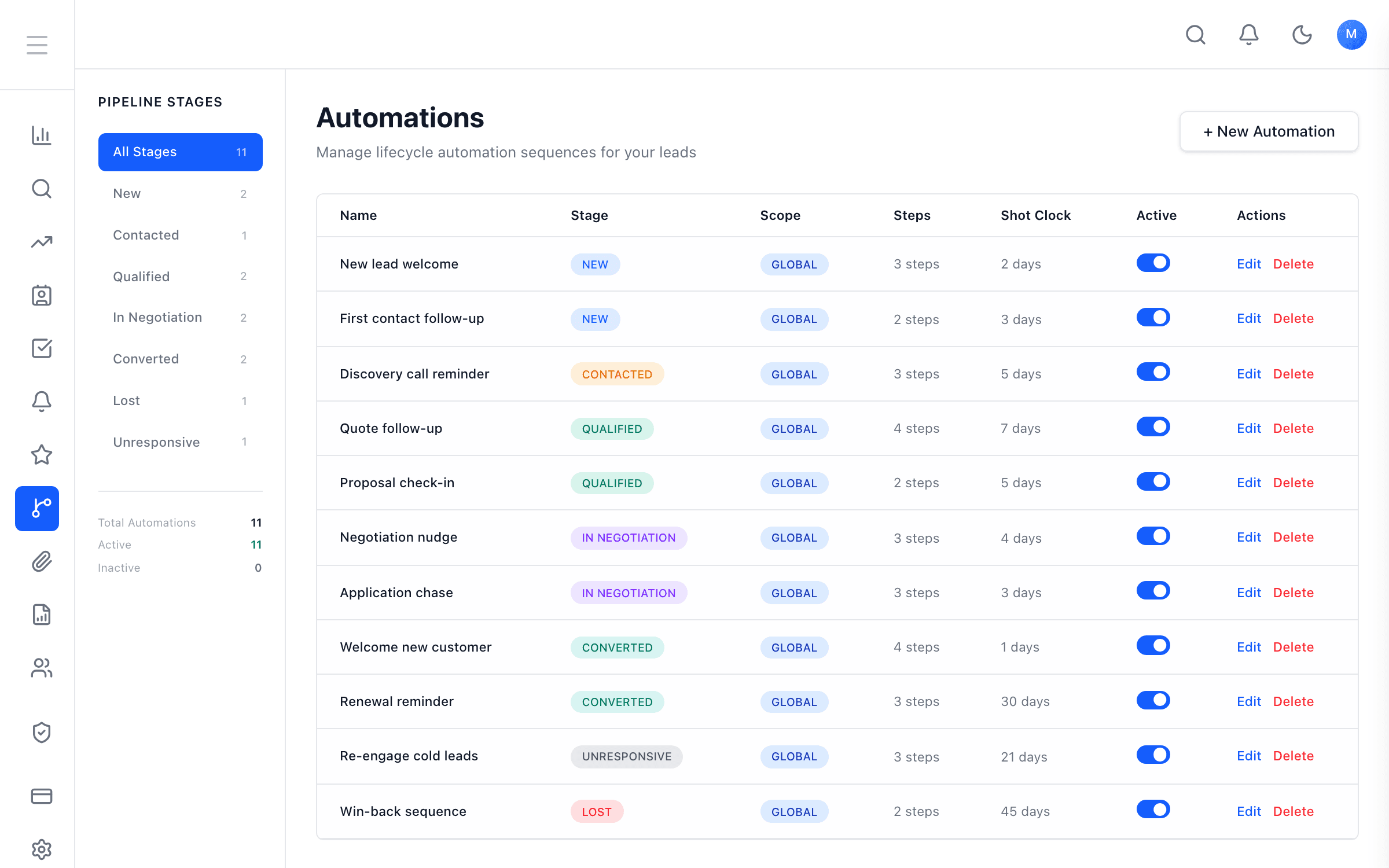Click the top bar search icon
This screenshot has height=868, width=1389.
point(1195,35)
